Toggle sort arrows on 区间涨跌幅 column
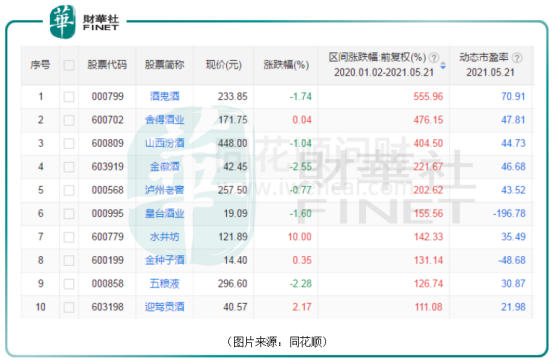554x364 pixels. pos(443,65)
